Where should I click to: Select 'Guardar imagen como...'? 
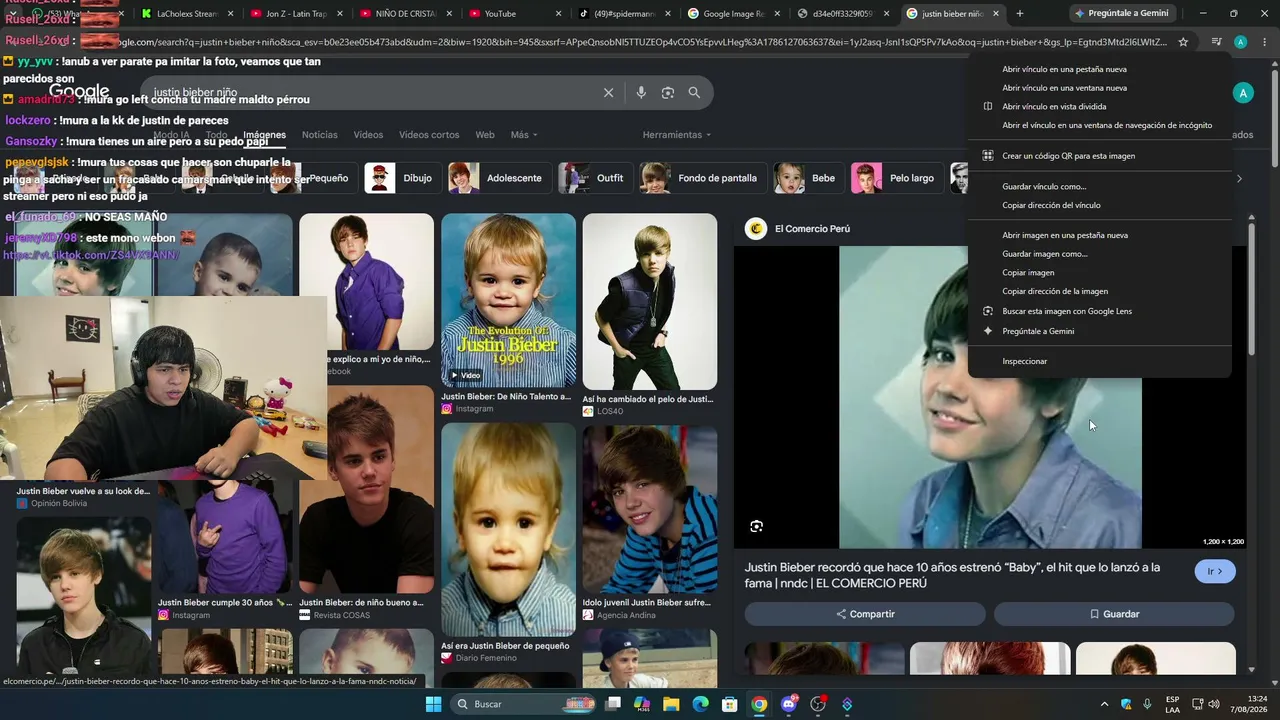point(1100,254)
